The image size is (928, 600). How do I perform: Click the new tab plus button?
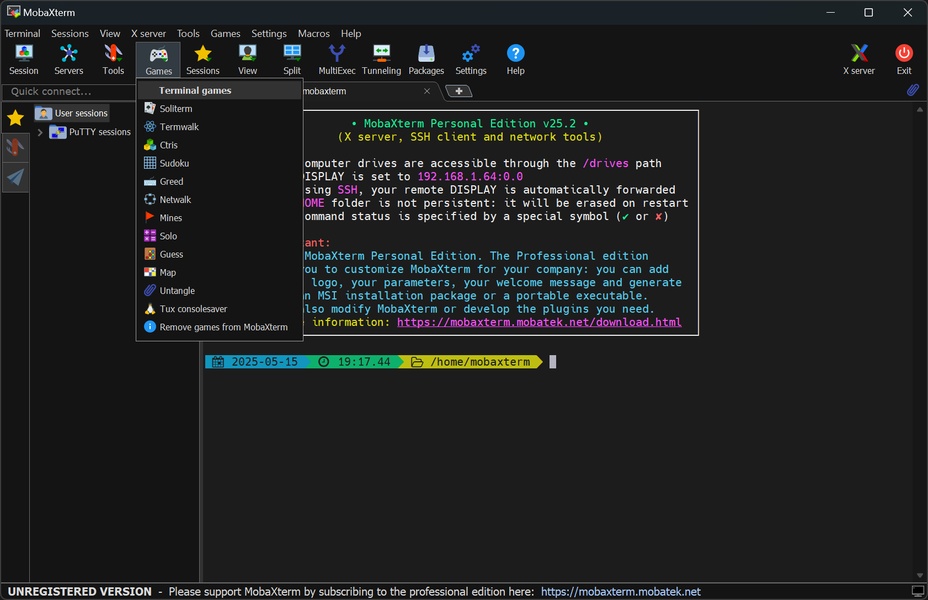point(458,91)
